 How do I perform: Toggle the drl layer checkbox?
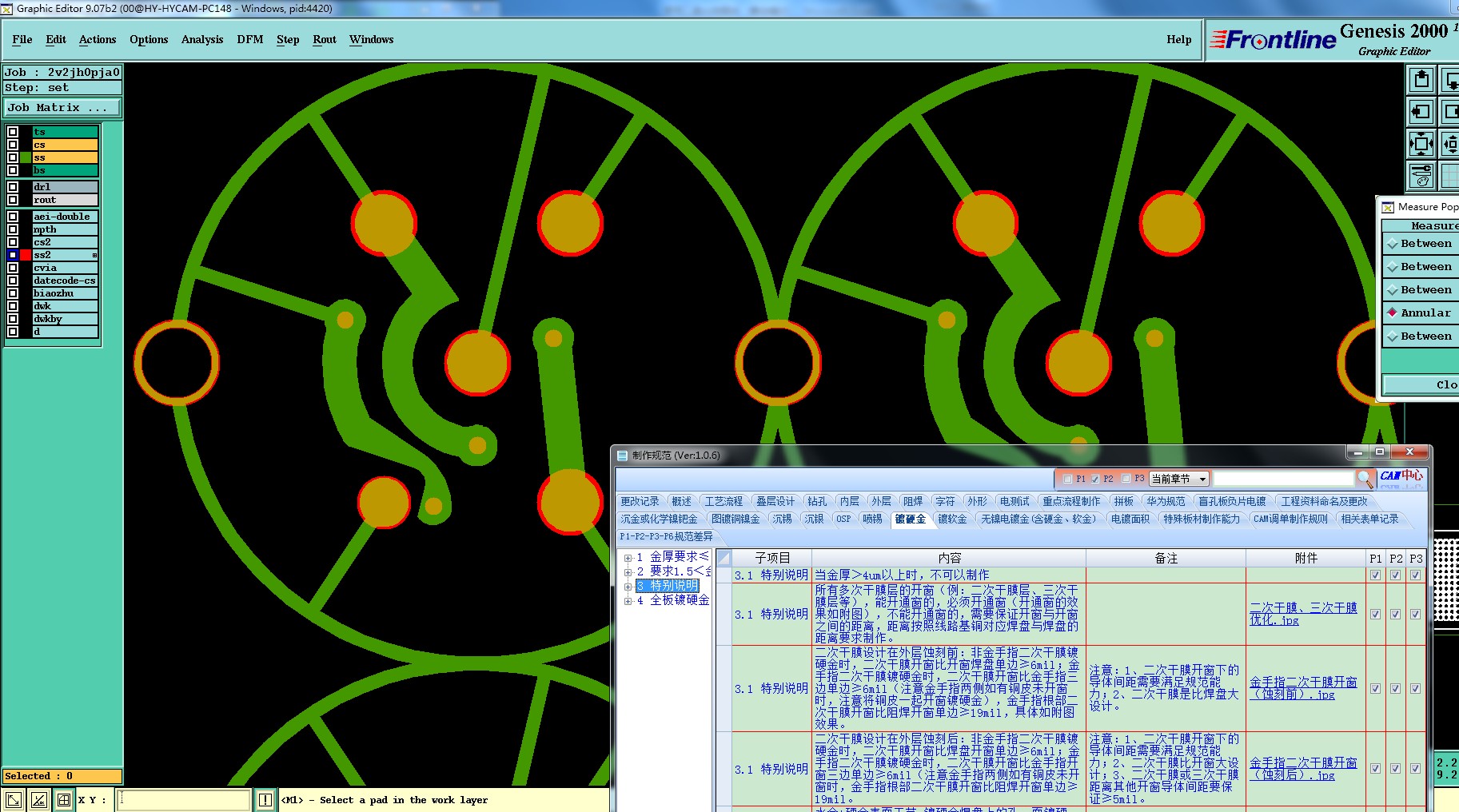click(x=13, y=187)
